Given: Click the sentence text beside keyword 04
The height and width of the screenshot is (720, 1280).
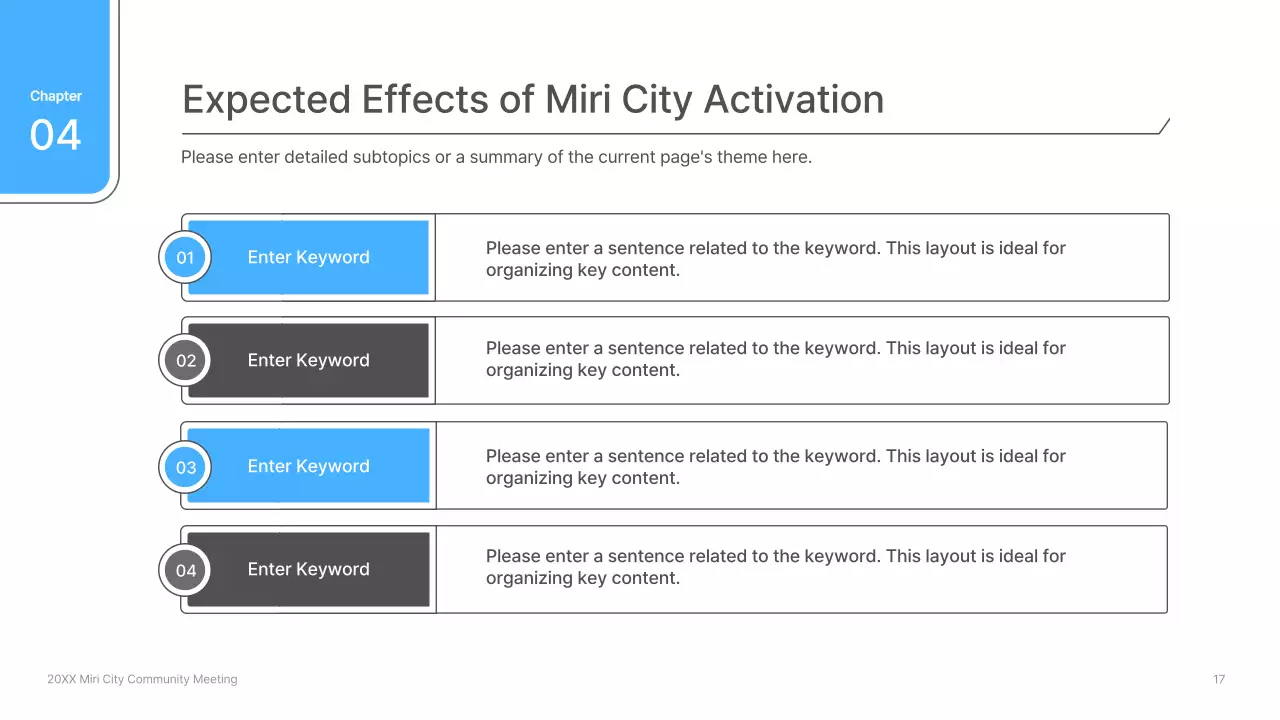Looking at the screenshot, I should [775, 567].
